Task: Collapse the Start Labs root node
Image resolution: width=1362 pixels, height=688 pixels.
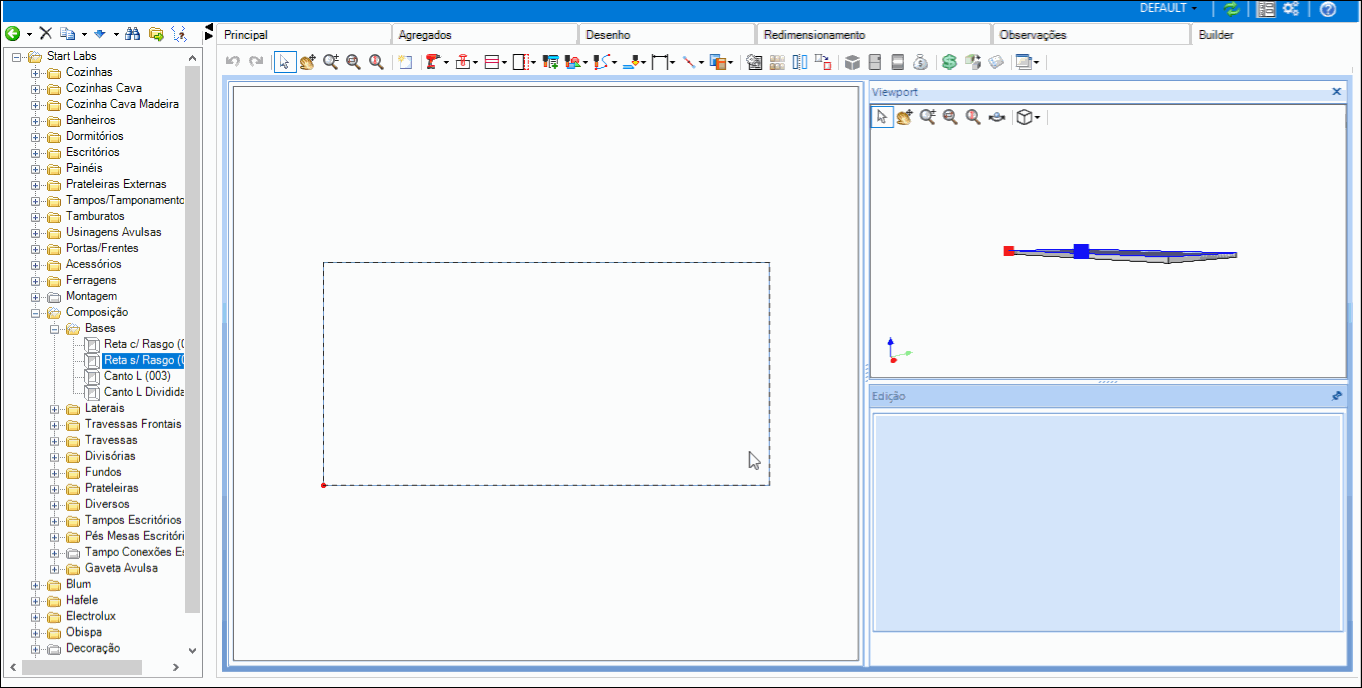Action: point(17,56)
